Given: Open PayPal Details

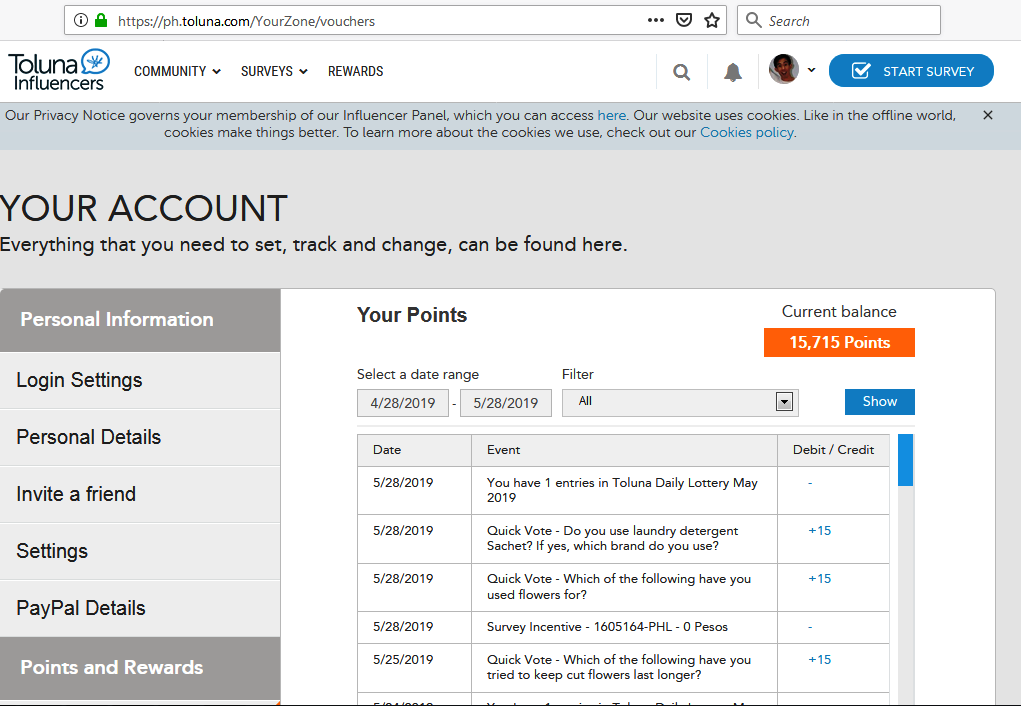Looking at the screenshot, I should [140, 608].
